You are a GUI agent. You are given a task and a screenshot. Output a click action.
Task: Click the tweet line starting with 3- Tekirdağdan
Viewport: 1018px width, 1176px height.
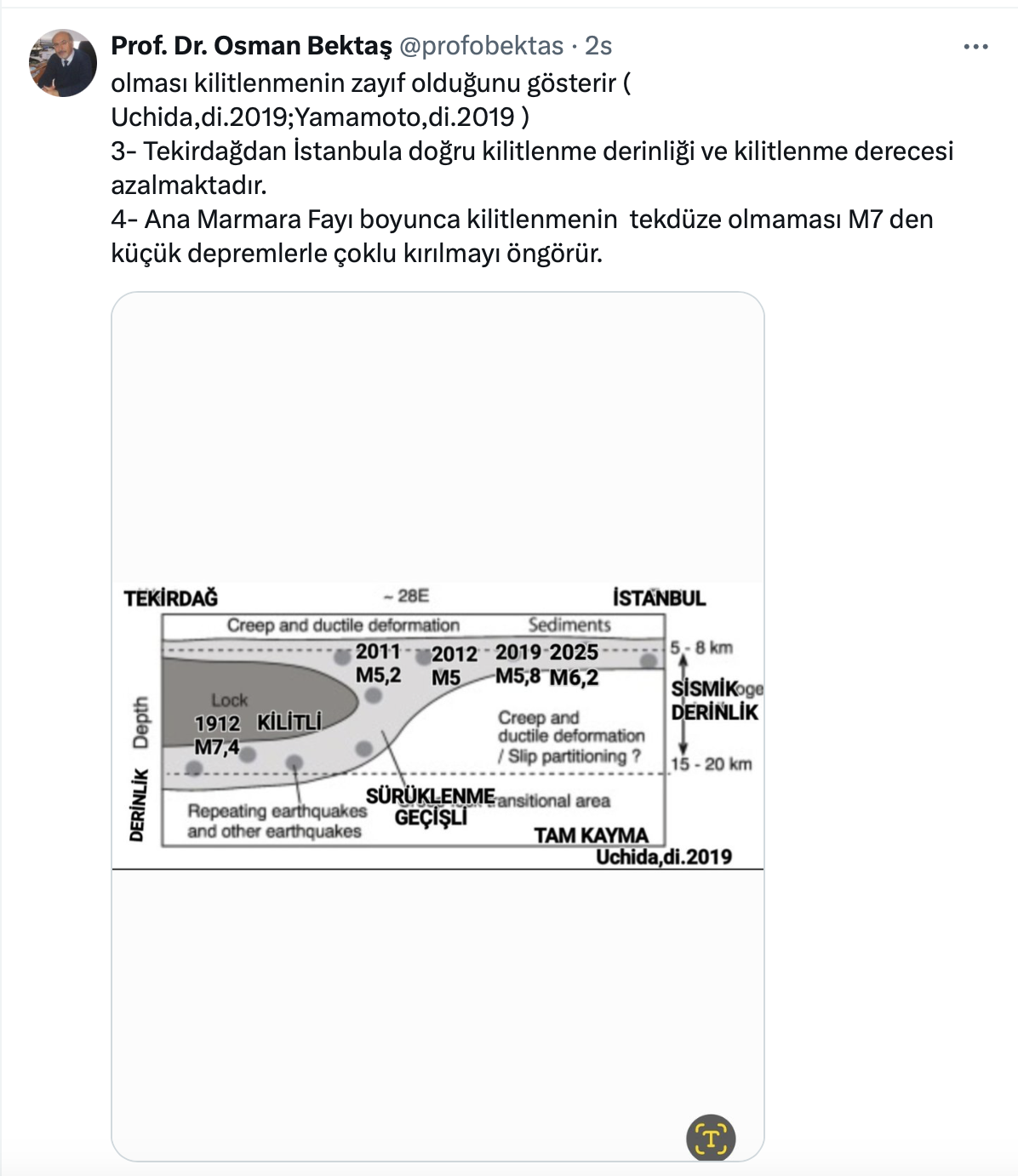tap(532, 151)
